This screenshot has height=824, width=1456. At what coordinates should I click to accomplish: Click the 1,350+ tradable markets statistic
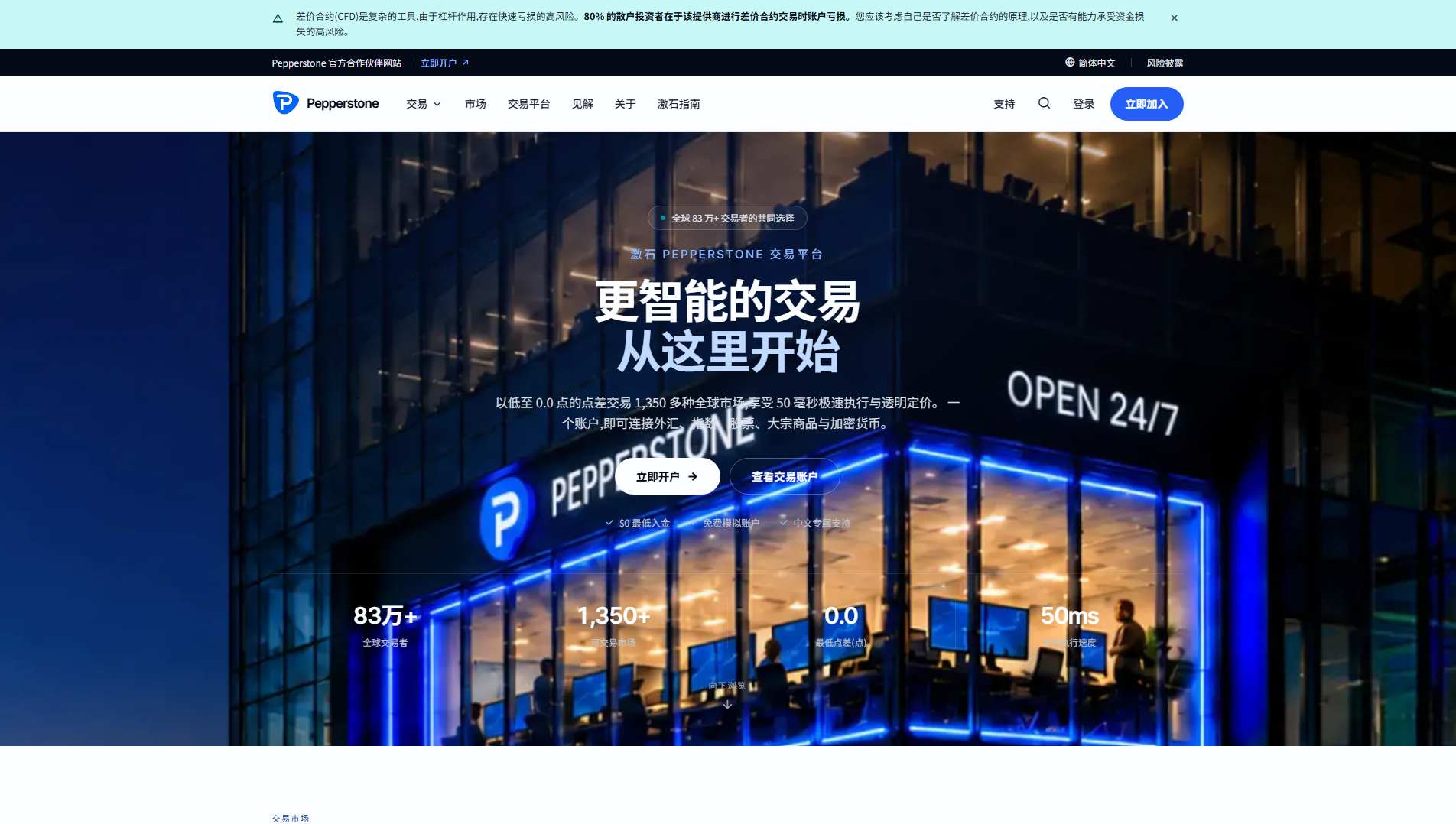point(613,625)
